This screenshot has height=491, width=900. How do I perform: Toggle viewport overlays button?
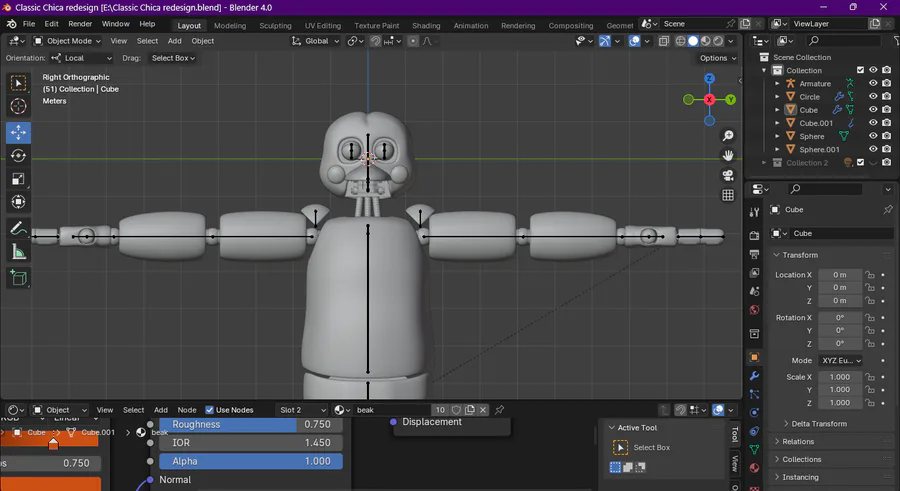(634, 41)
